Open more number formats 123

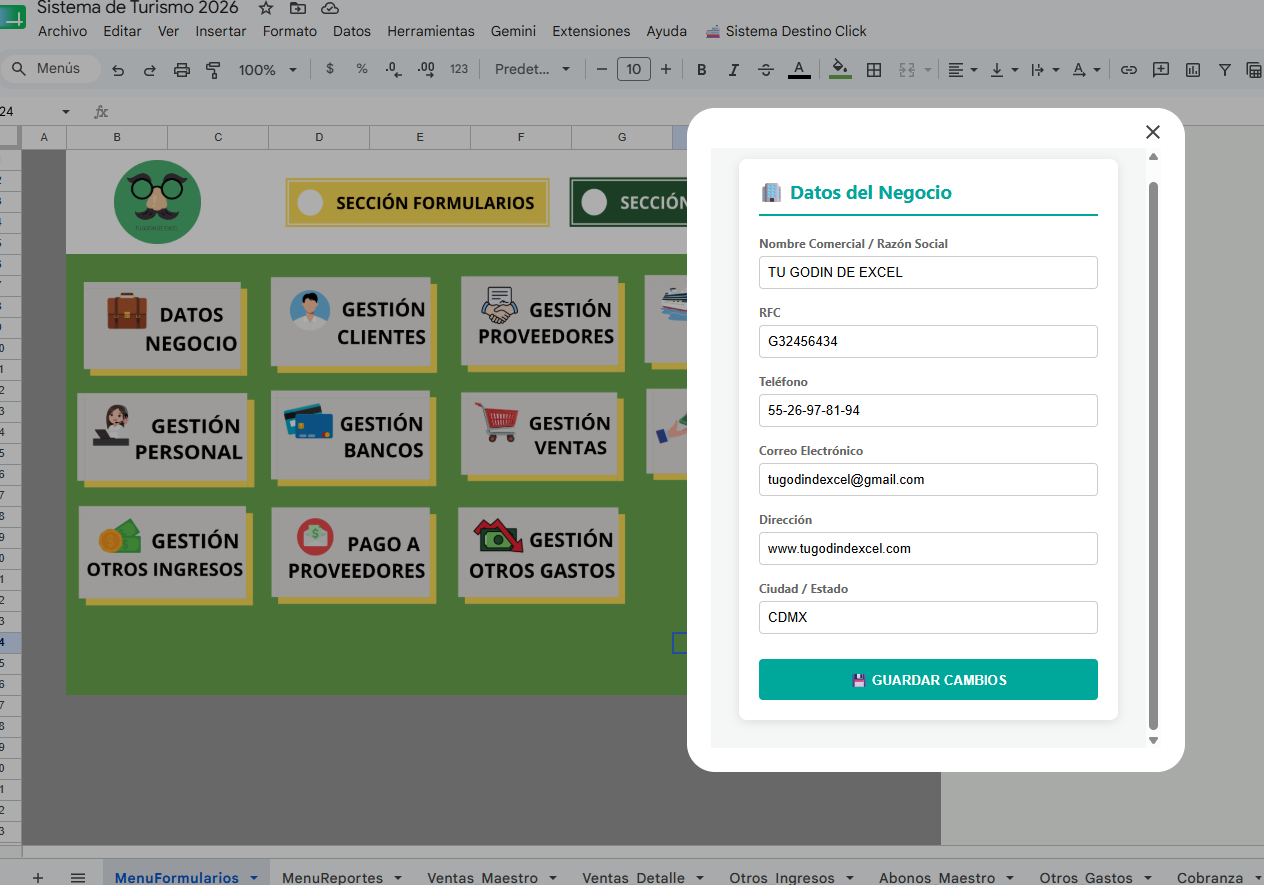(459, 70)
